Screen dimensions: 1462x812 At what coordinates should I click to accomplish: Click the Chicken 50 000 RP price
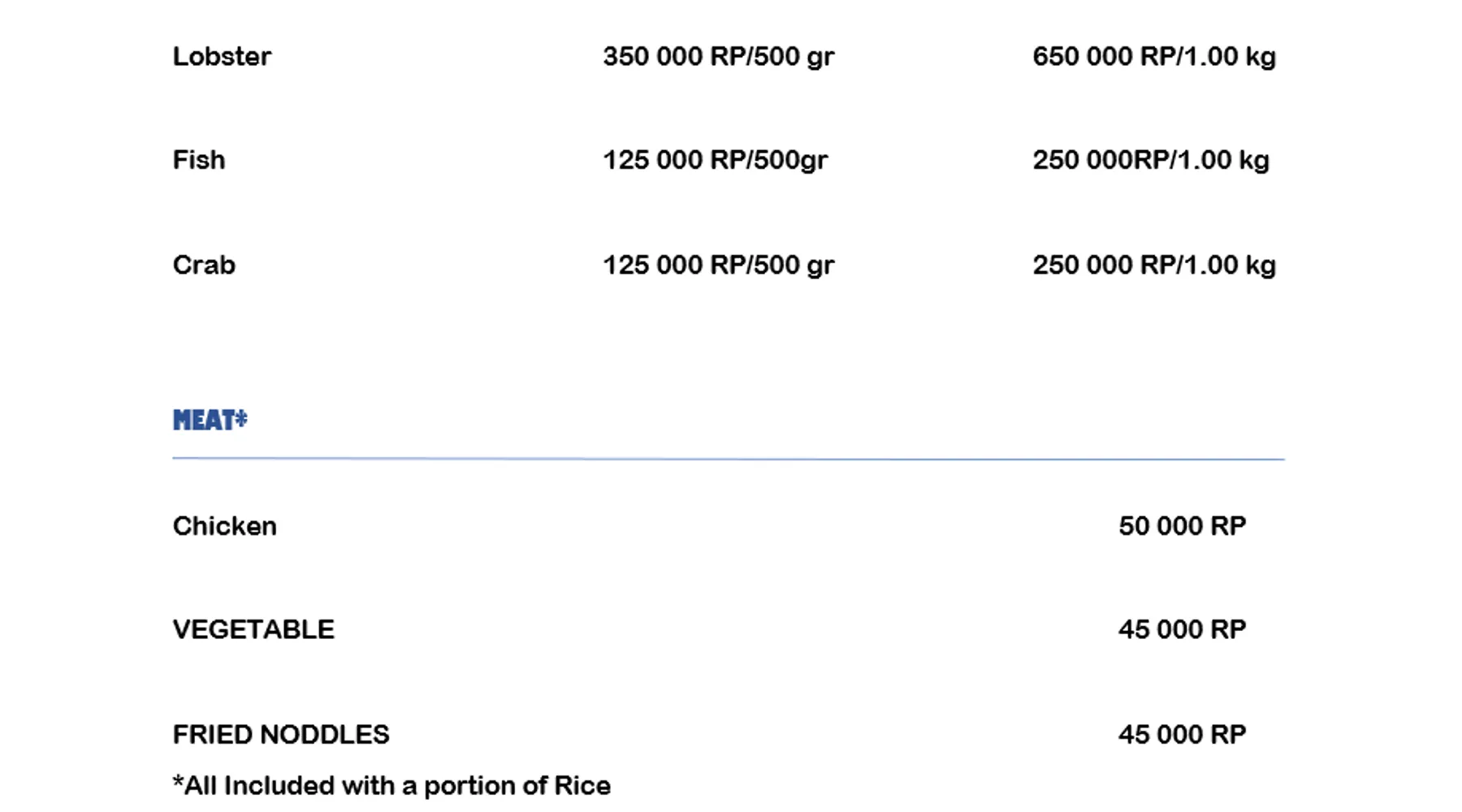(1182, 526)
